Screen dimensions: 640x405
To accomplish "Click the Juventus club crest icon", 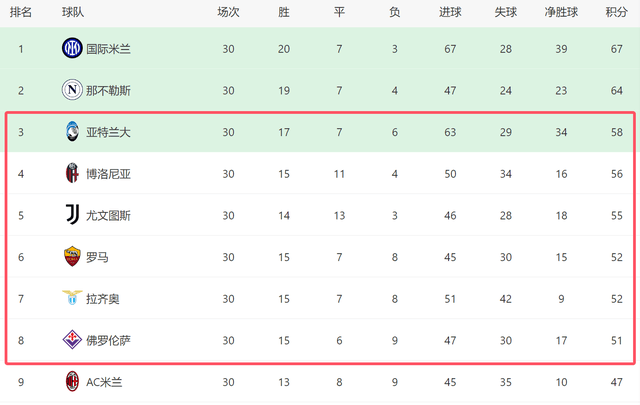I will tap(72, 215).
